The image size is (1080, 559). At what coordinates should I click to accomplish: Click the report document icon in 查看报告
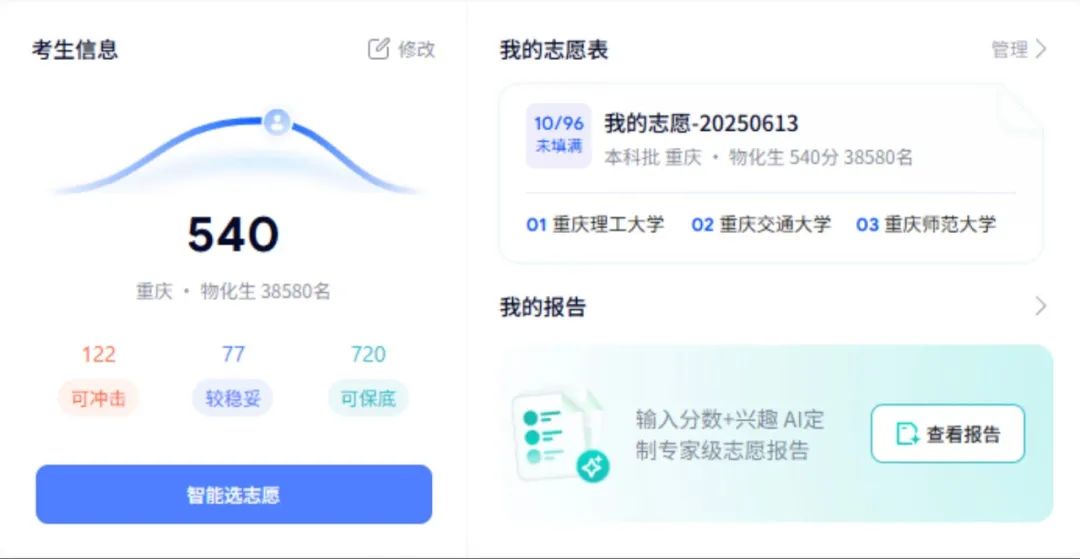coord(907,434)
